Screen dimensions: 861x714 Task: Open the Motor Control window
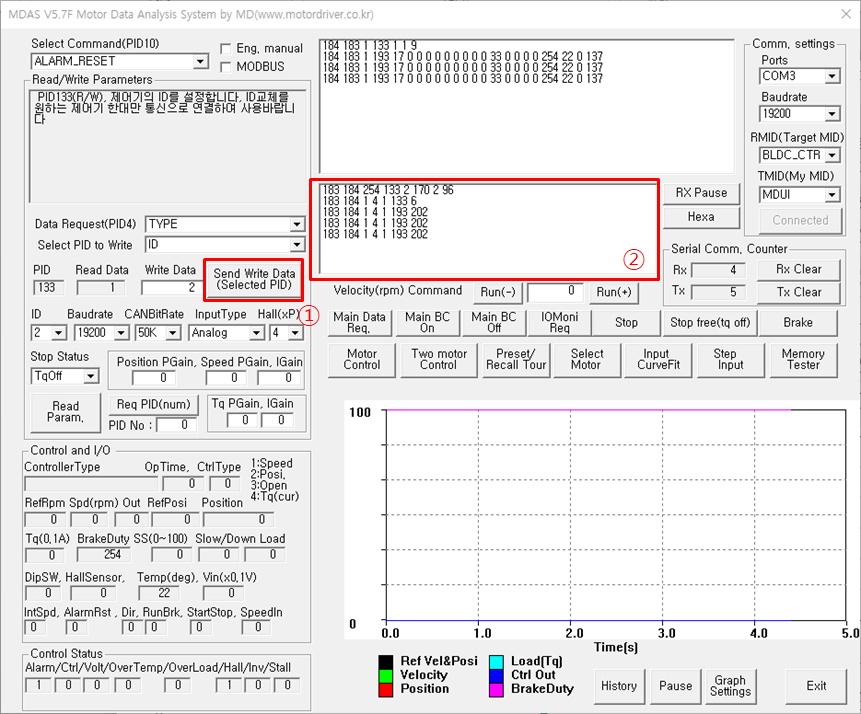point(361,359)
